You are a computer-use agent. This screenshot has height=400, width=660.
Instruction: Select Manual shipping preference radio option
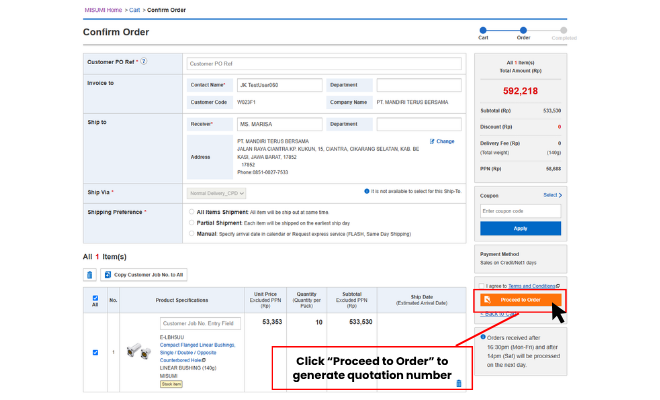pos(192,233)
